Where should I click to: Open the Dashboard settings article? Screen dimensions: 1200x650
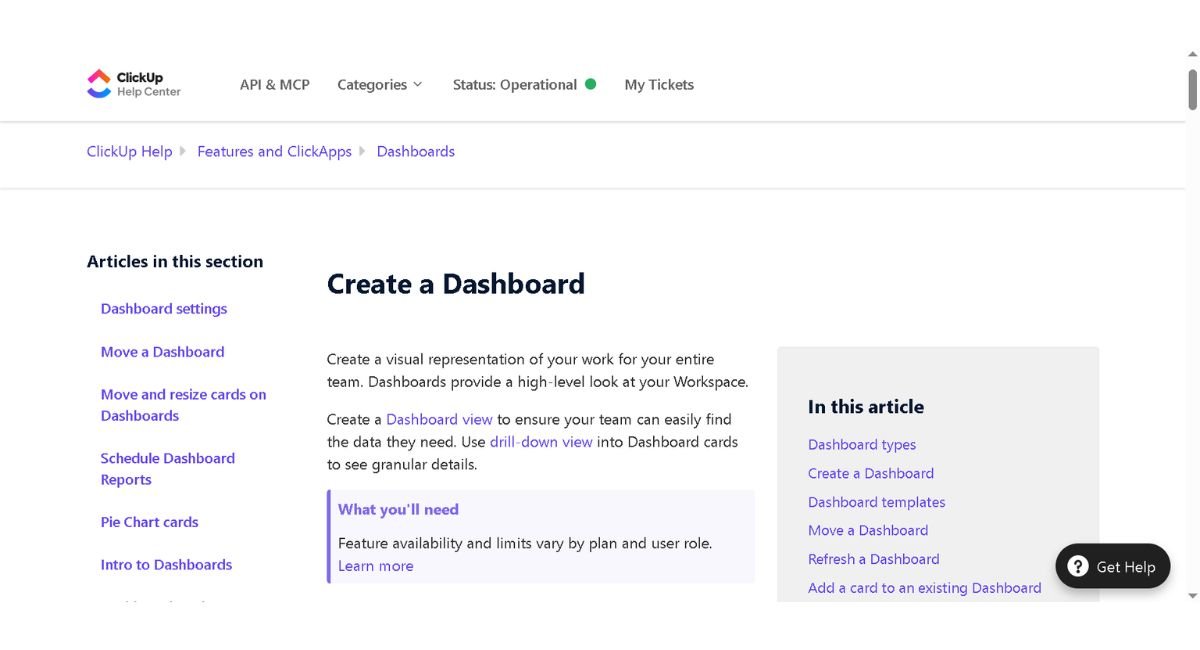164,309
